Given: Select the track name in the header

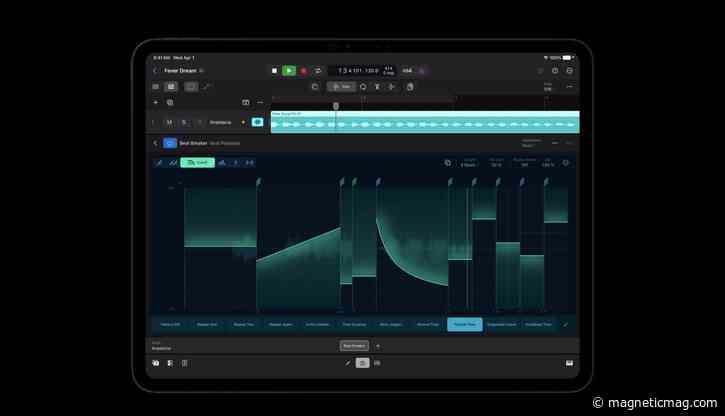Looking at the screenshot, I should click(220, 122).
